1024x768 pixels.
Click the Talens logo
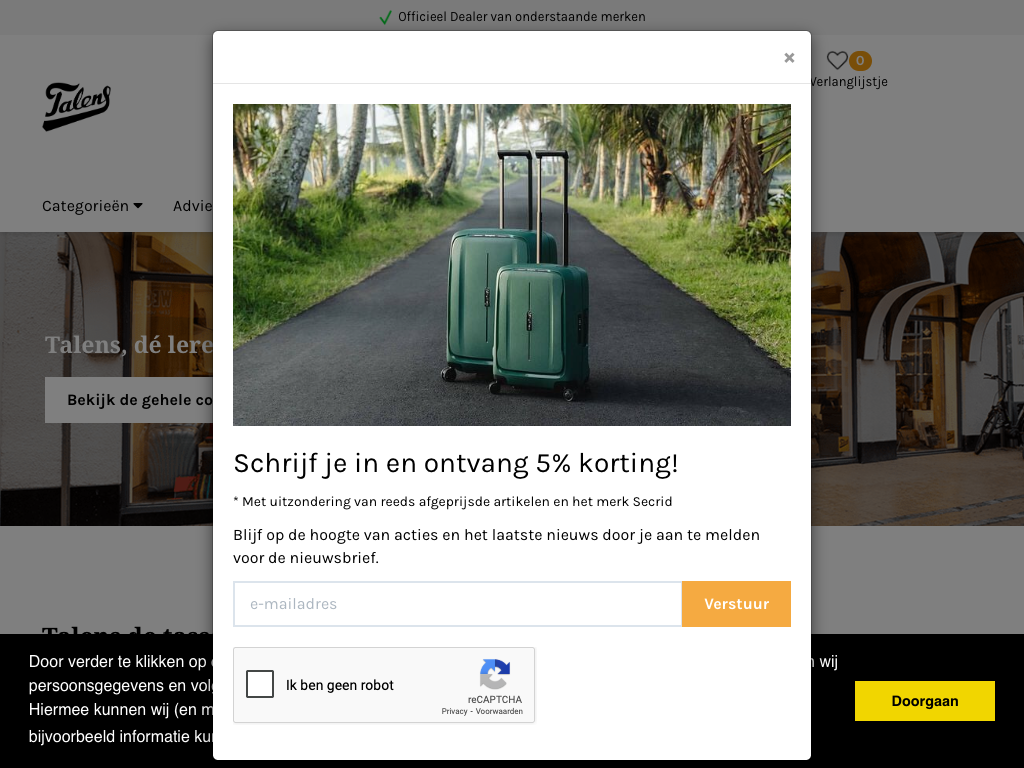[x=77, y=106]
